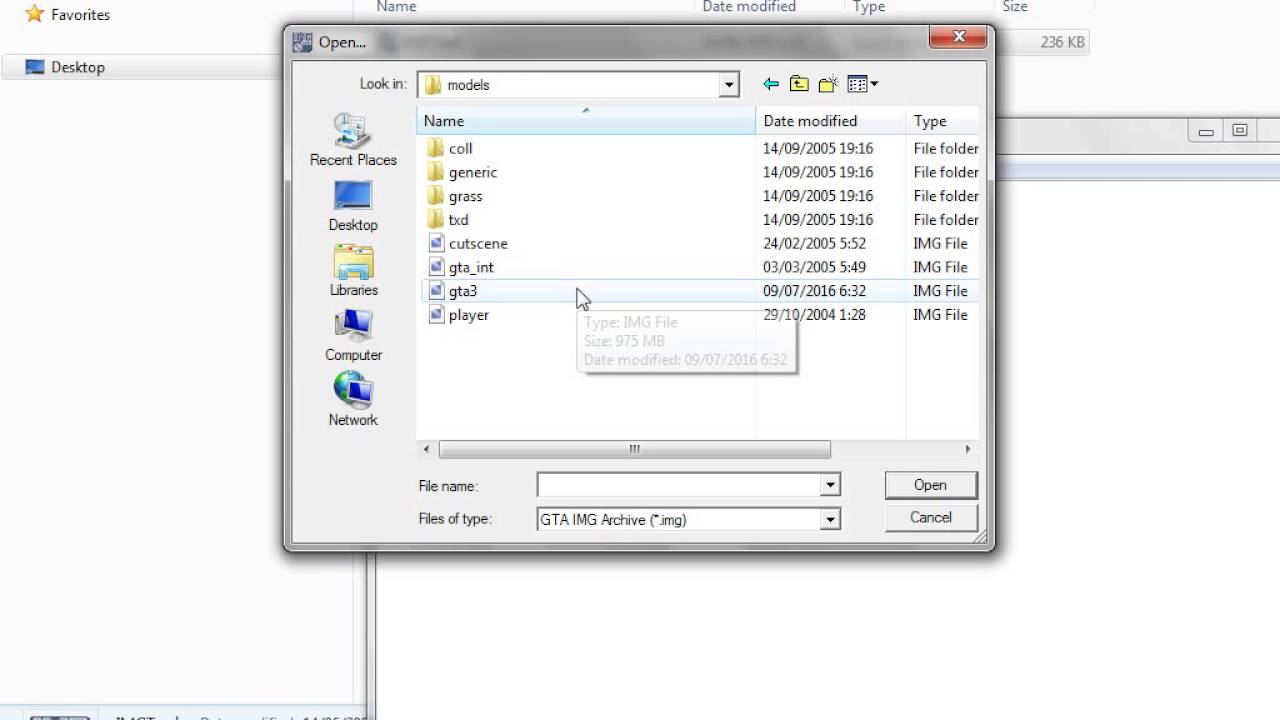This screenshot has height=720, width=1280.
Task: Click the gta_int IMG file icon
Action: click(x=435, y=267)
